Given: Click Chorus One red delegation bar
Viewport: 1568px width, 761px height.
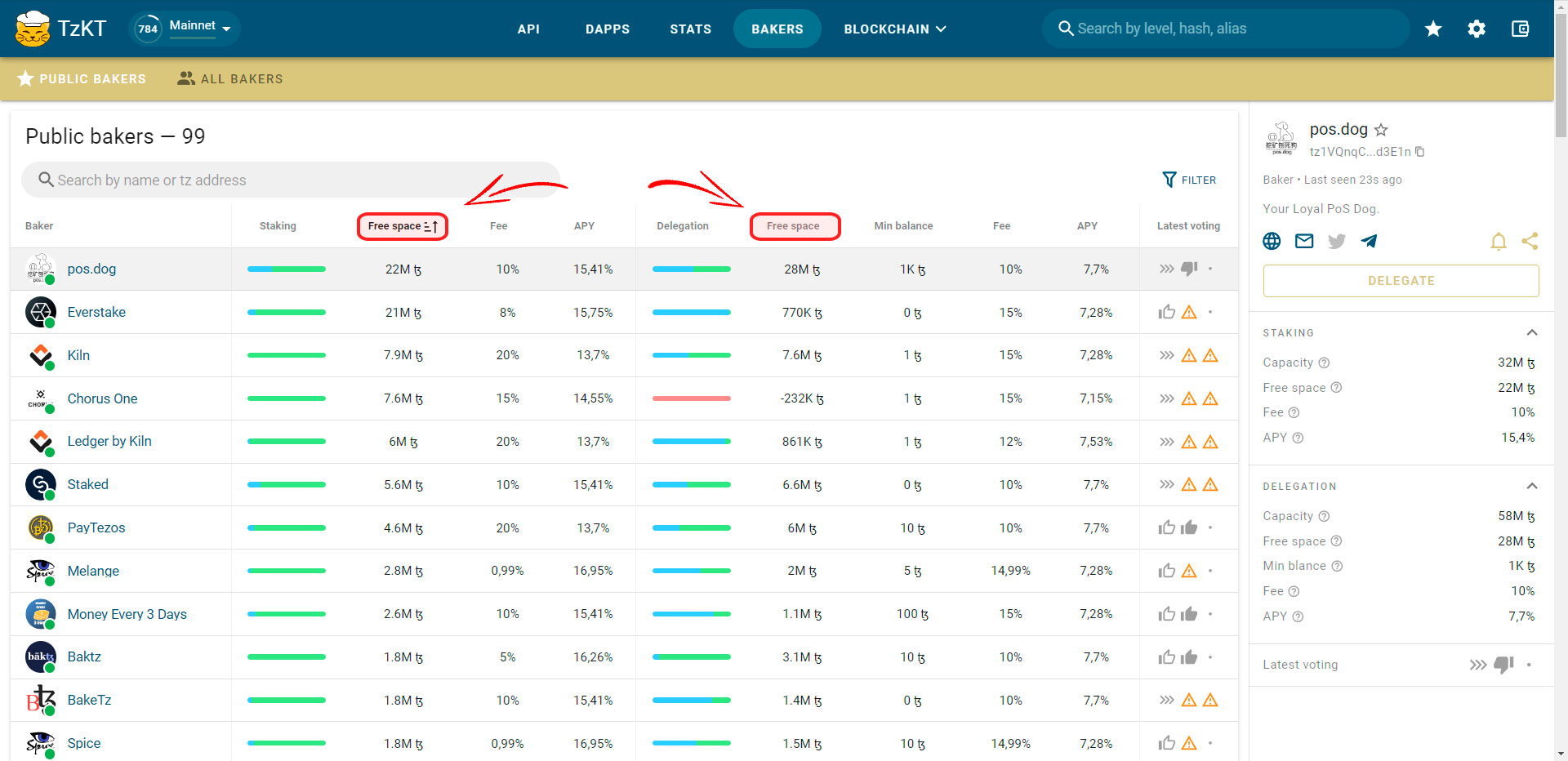Looking at the screenshot, I should (692, 398).
